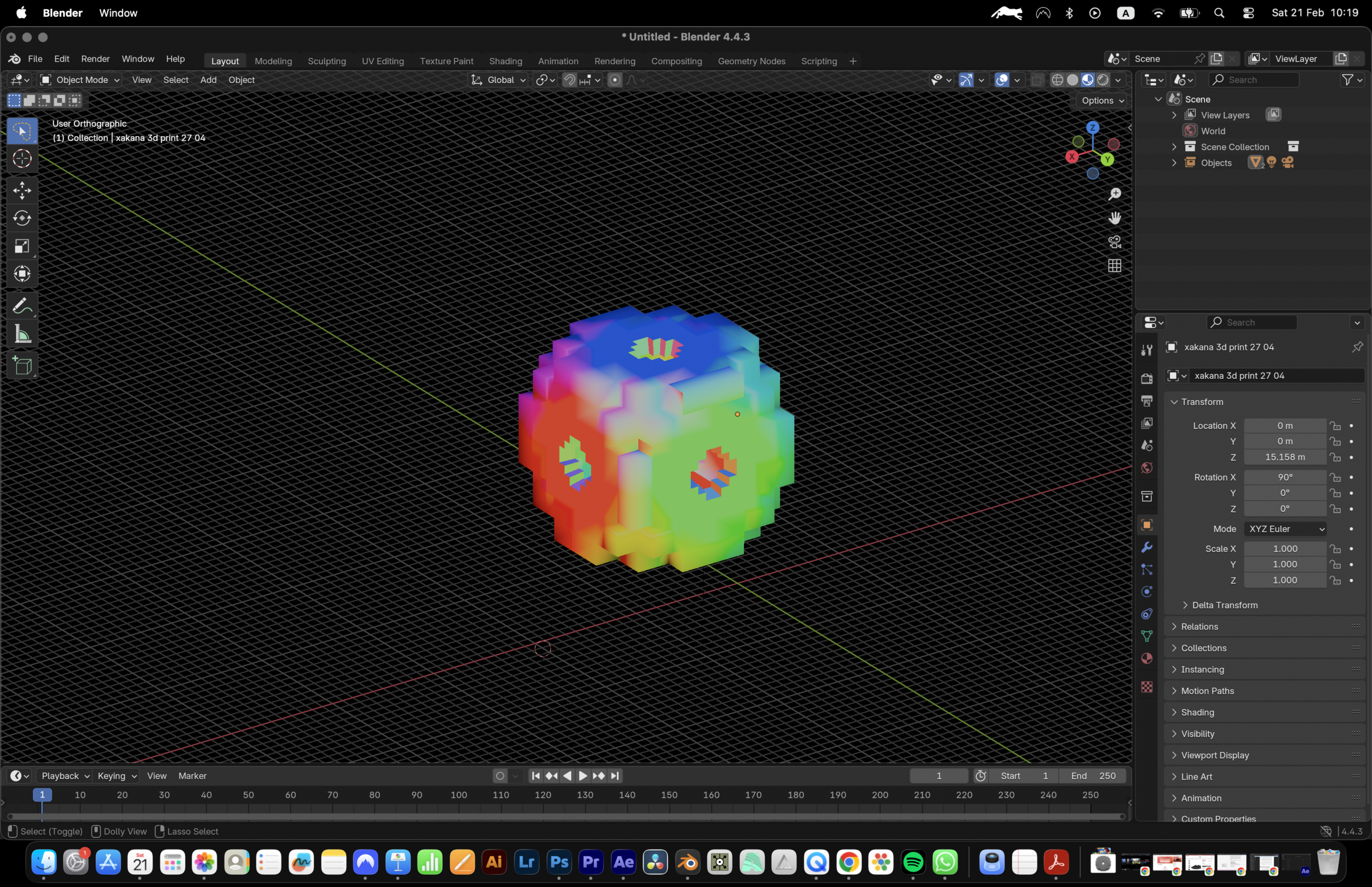Click the Options button in viewport
Image resolution: width=1372 pixels, height=887 pixels.
(1102, 100)
